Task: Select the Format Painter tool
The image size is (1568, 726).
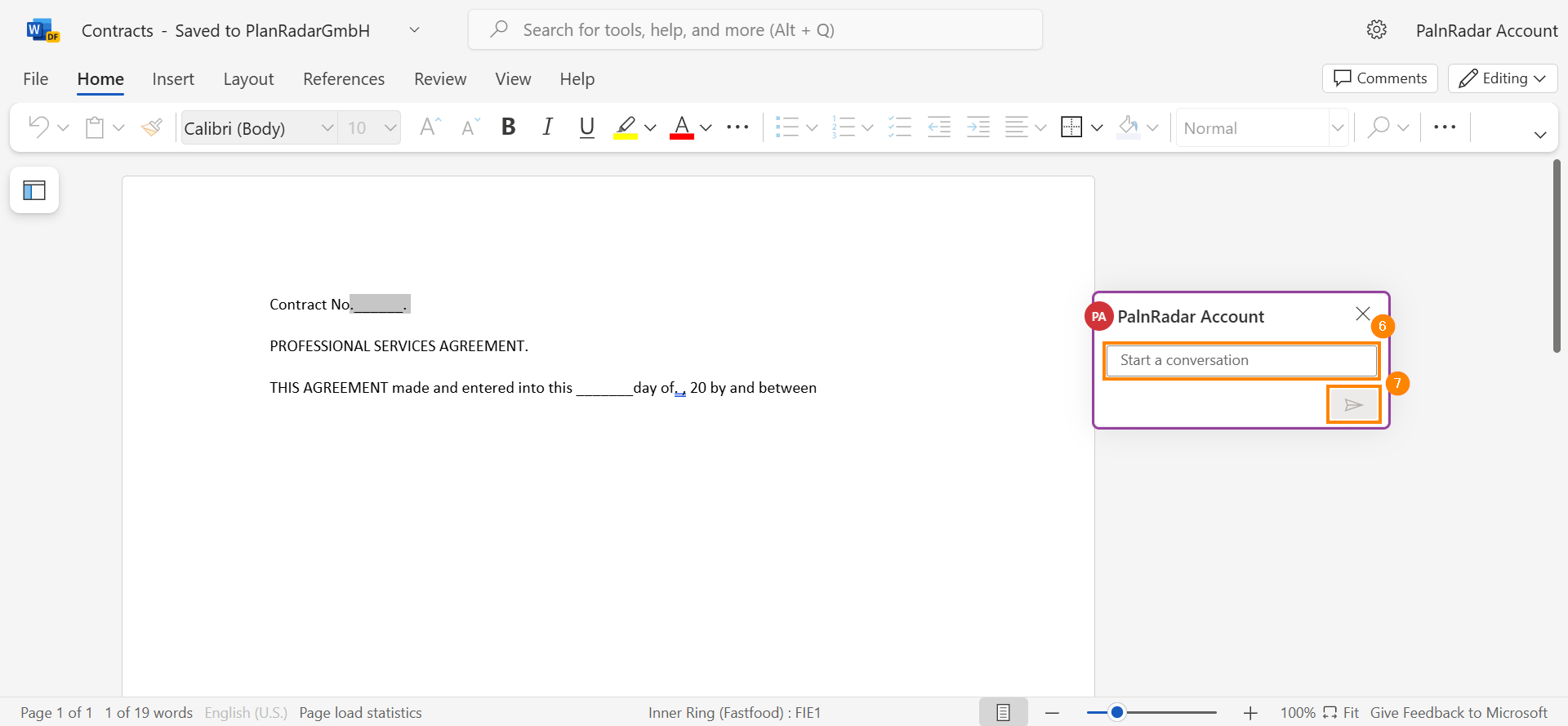Action: click(x=151, y=127)
